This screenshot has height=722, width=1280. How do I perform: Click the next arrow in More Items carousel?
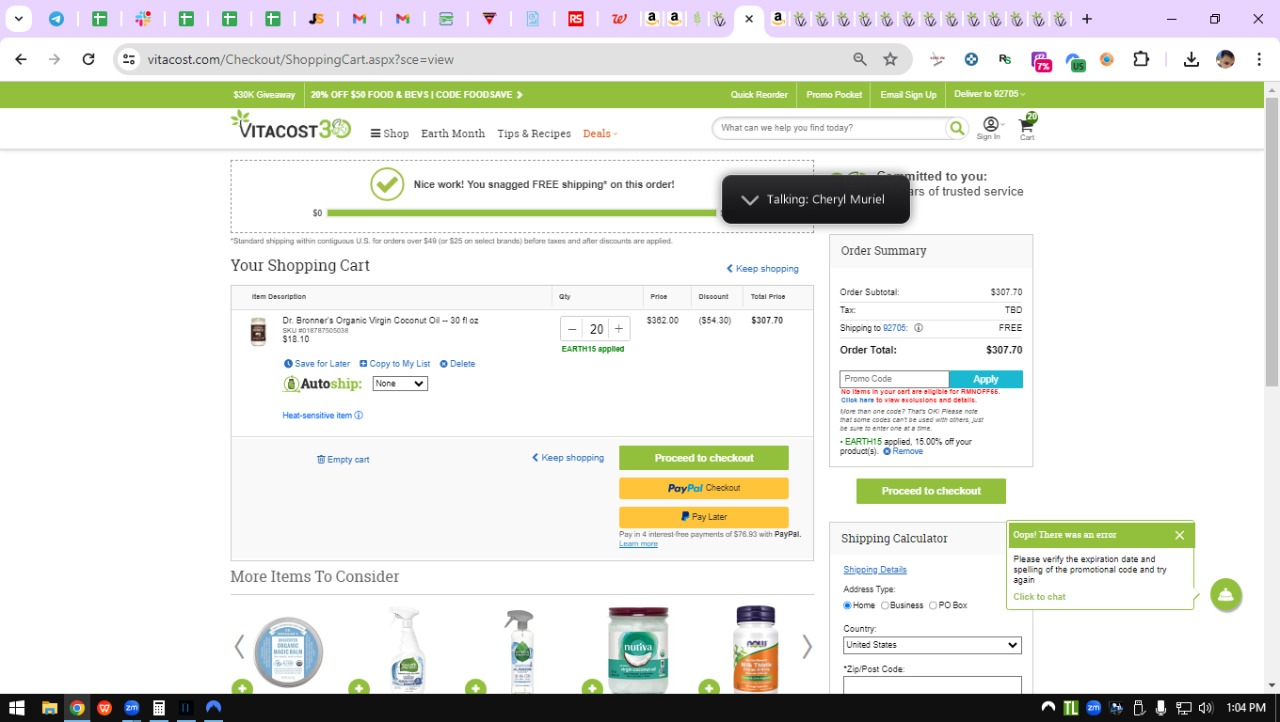tap(807, 647)
